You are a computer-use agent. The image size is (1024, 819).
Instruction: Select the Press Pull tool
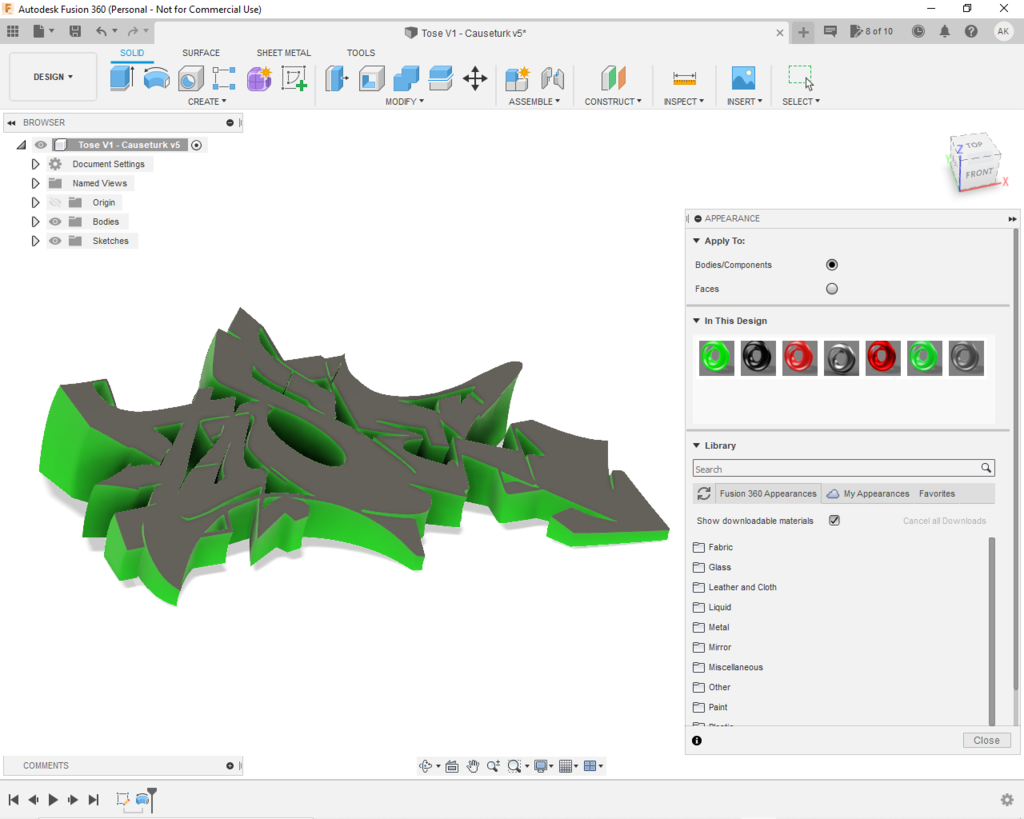(x=337, y=78)
